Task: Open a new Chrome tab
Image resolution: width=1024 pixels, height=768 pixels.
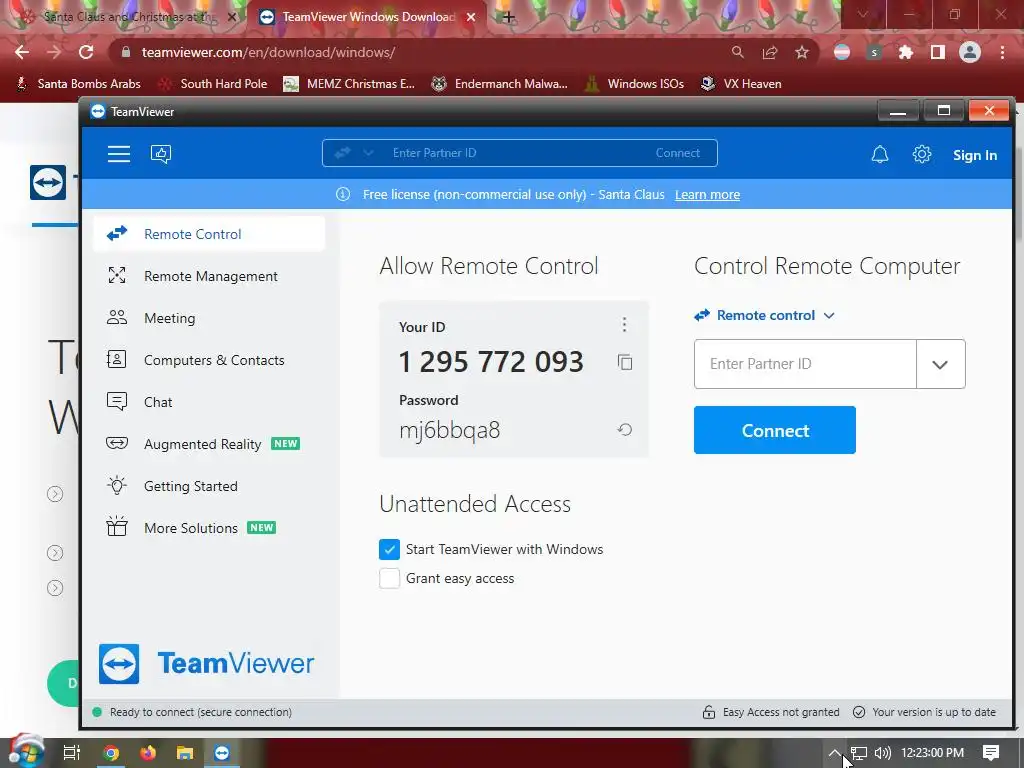Action: click(509, 17)
